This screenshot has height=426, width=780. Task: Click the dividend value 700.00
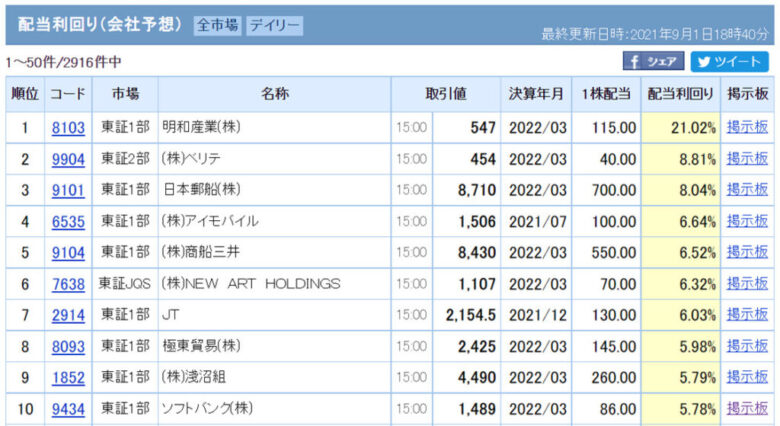pyautogui.click(x=614, y=190)
